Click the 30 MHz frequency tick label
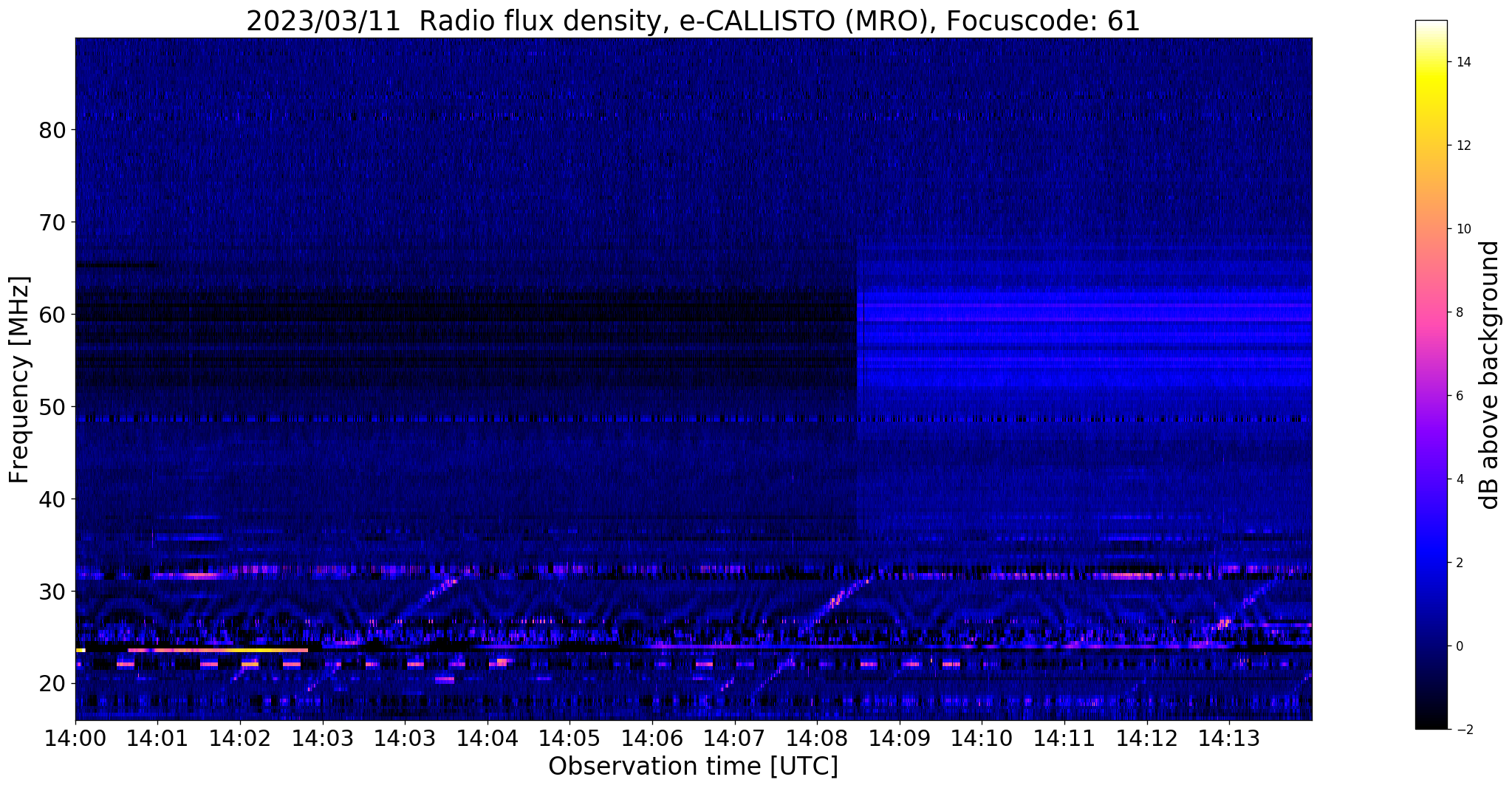This screenshot has width=1512, height=788. (x=52, y=592)
